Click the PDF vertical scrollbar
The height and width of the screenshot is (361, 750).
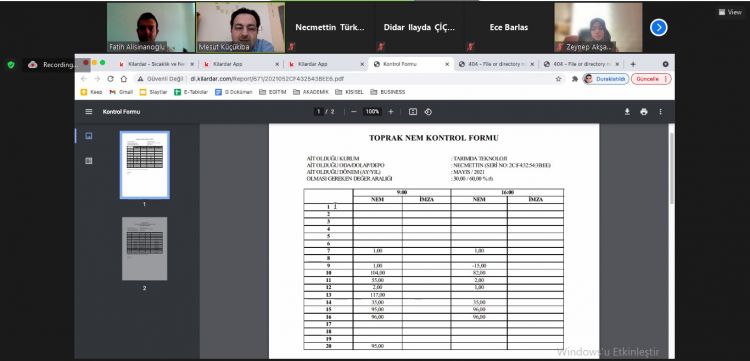[672, 167]
